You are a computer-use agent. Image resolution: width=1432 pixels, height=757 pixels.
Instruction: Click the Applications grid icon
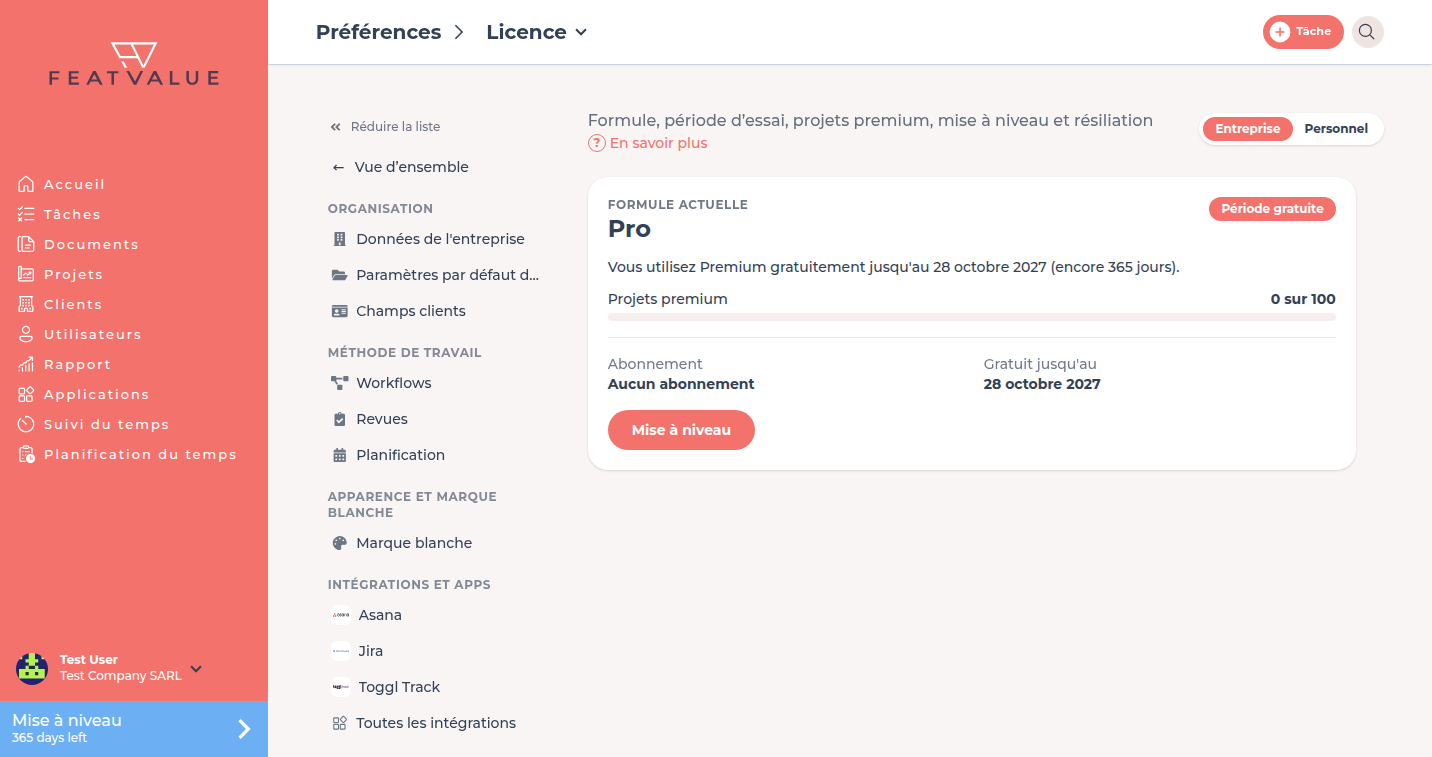coord(26,394)
